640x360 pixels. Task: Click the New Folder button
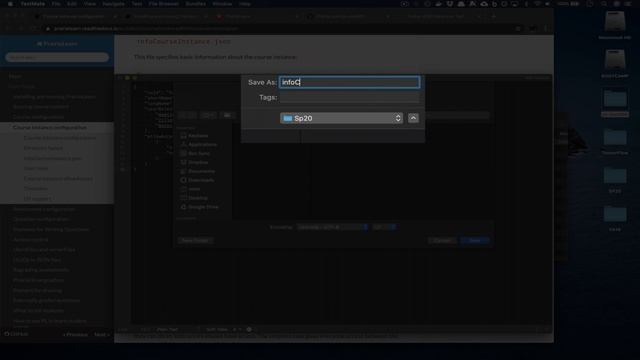195,240
